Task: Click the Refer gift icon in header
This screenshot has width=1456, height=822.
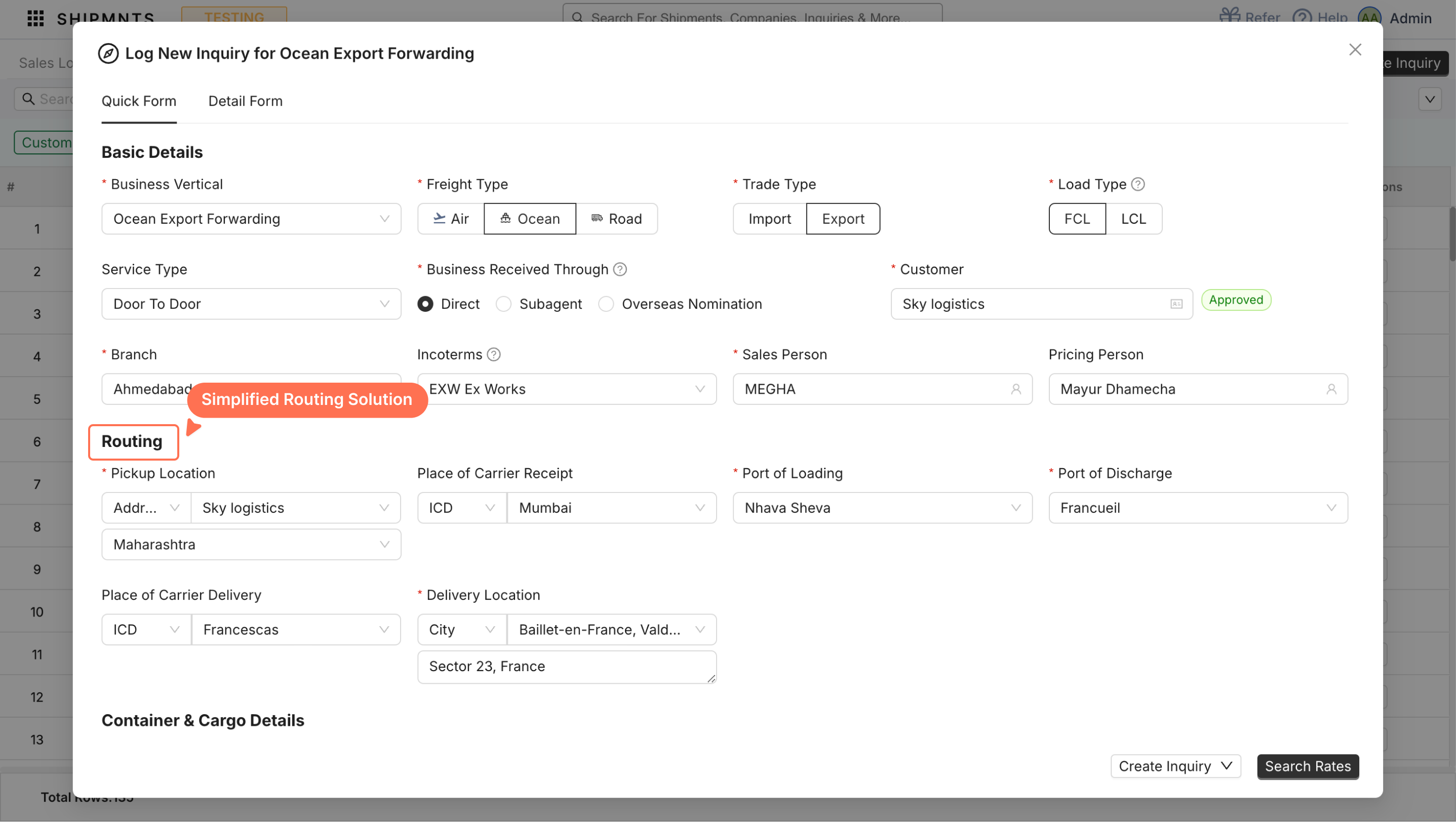Action: (1229, 16)
